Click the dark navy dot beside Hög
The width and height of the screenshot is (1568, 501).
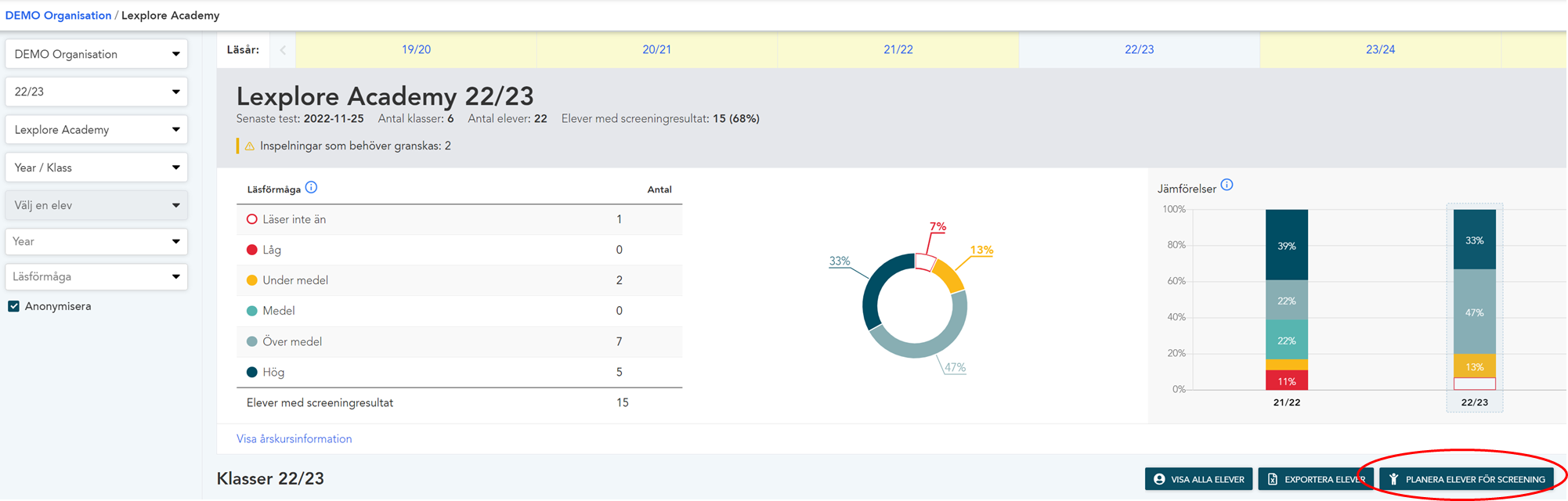[252, 372]
